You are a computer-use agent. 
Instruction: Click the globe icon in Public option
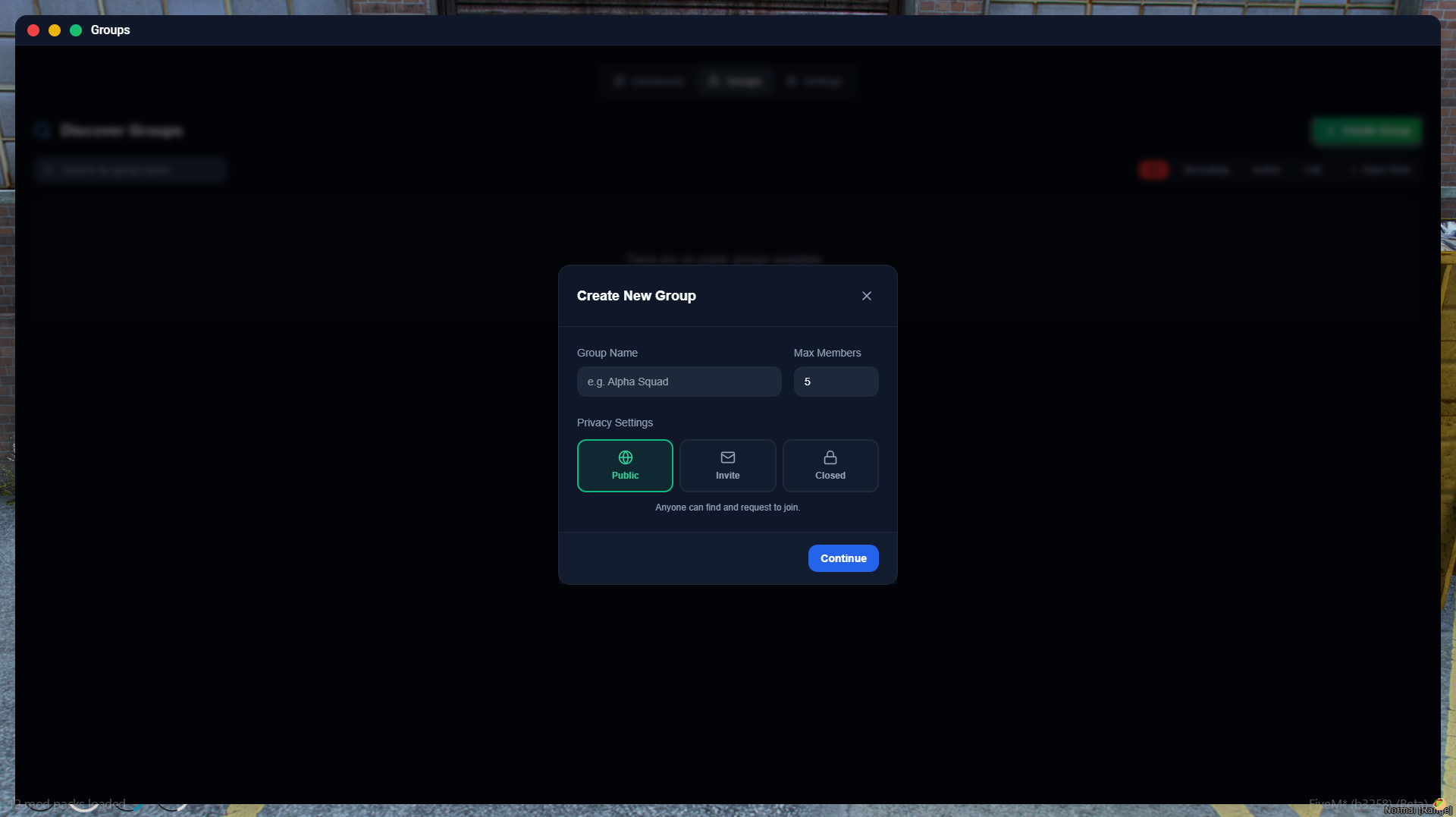(x=626, y=457)
